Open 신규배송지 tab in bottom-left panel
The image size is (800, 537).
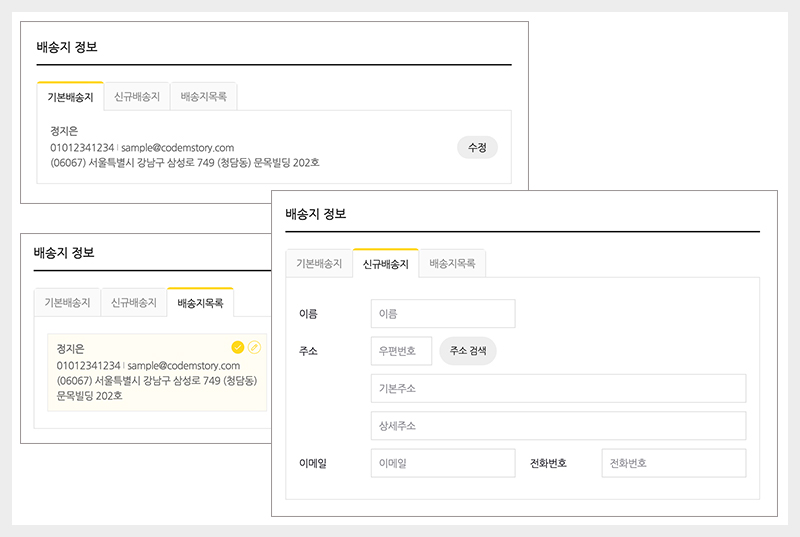coord(134,303)
